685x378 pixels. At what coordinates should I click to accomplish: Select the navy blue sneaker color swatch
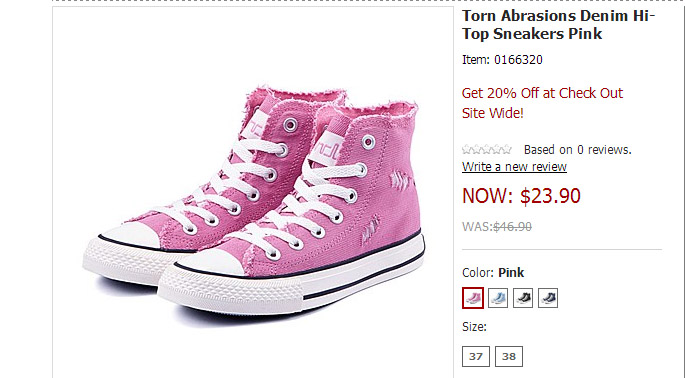pos(548,298)
